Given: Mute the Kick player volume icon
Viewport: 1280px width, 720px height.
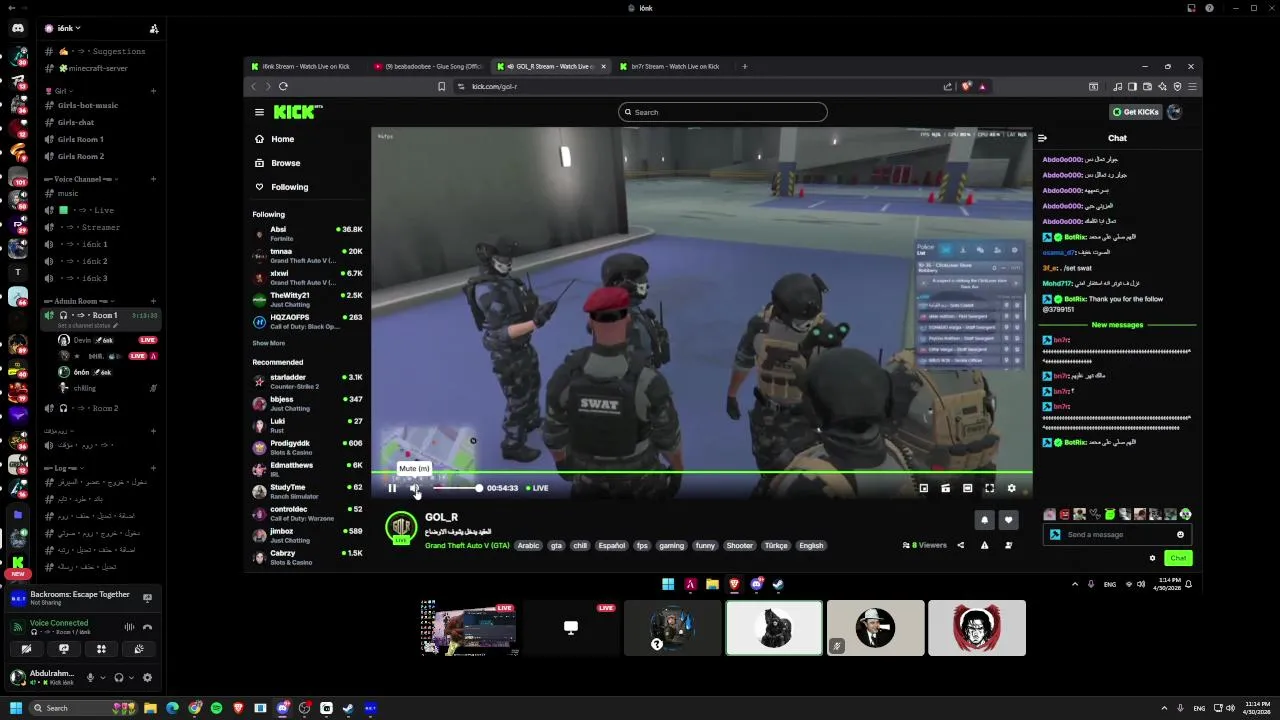Looking at the screenshot, I should click(414, 488).
